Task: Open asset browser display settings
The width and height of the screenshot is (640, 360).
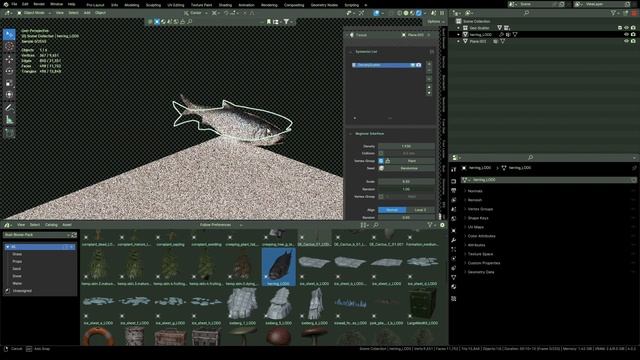Action: (x=363, y=225)
